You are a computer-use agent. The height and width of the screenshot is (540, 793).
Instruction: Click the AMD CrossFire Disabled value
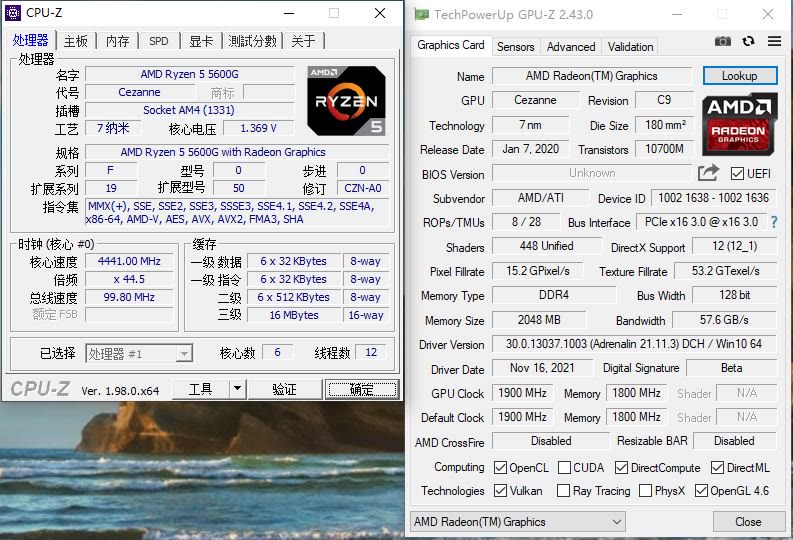551,441
